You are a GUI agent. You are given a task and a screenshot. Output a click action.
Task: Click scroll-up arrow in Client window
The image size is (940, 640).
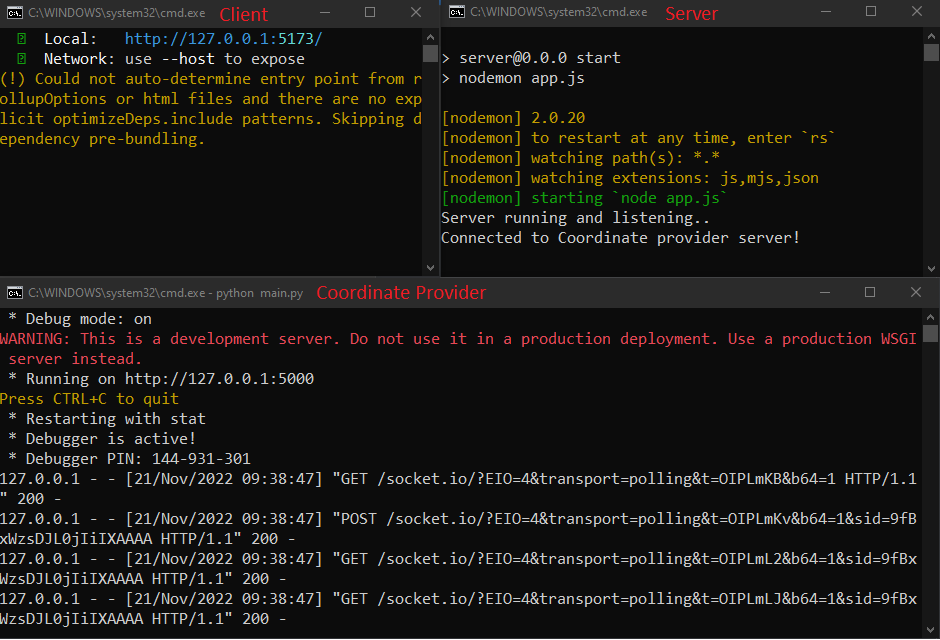pyautogui.click(x=430, y=37)
